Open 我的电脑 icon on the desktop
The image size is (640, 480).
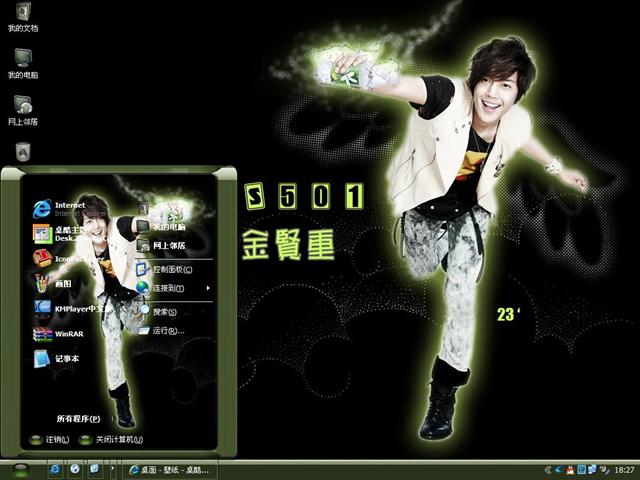23,64
